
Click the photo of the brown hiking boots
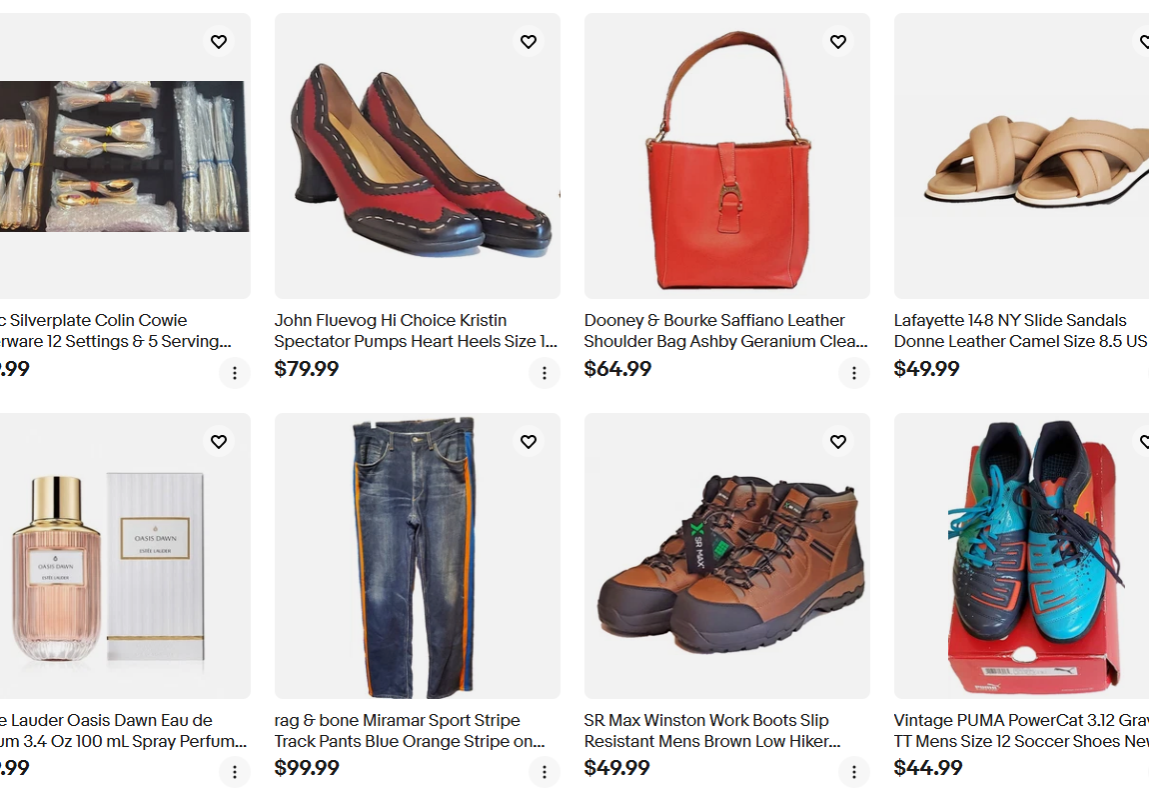(x=726, y=556)
